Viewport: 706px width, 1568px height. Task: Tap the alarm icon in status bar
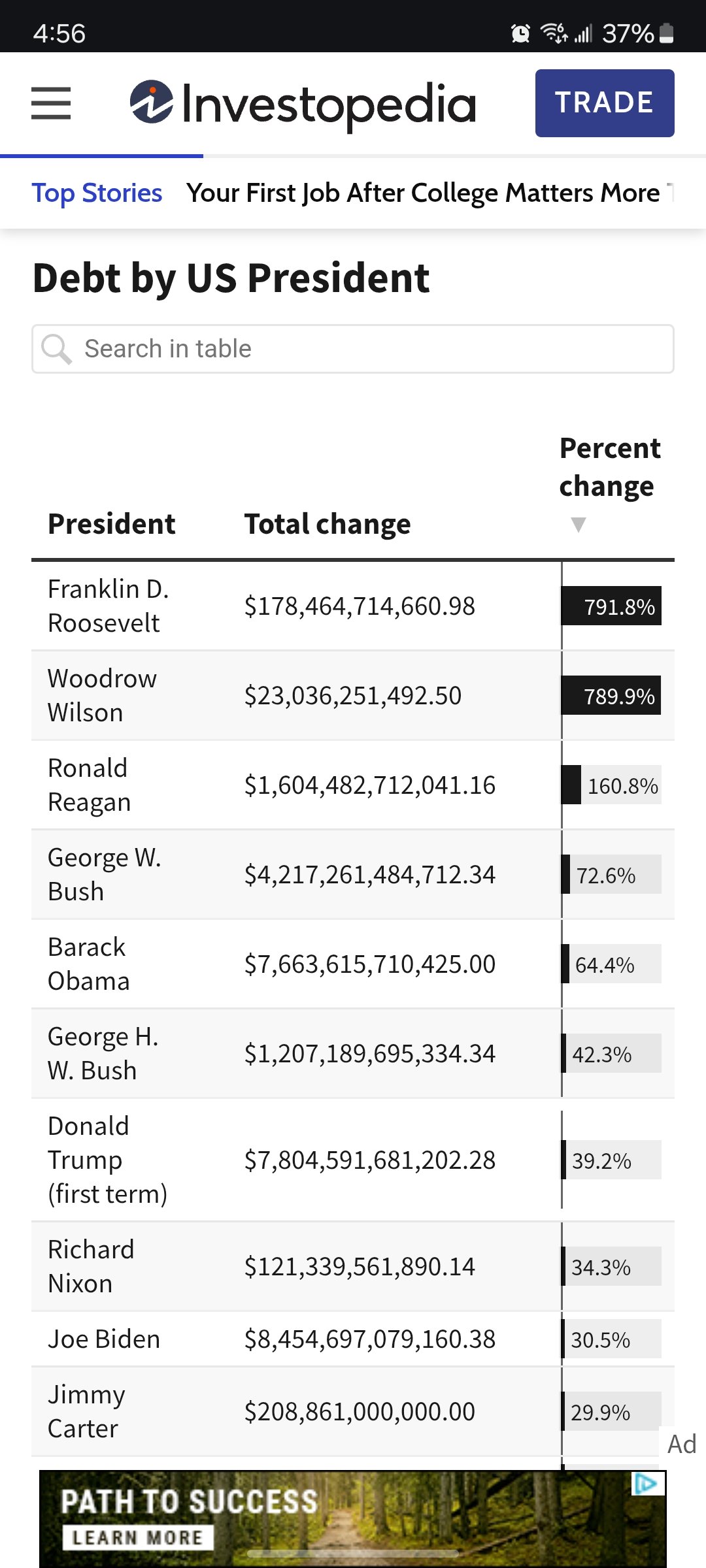pos(520,33)
